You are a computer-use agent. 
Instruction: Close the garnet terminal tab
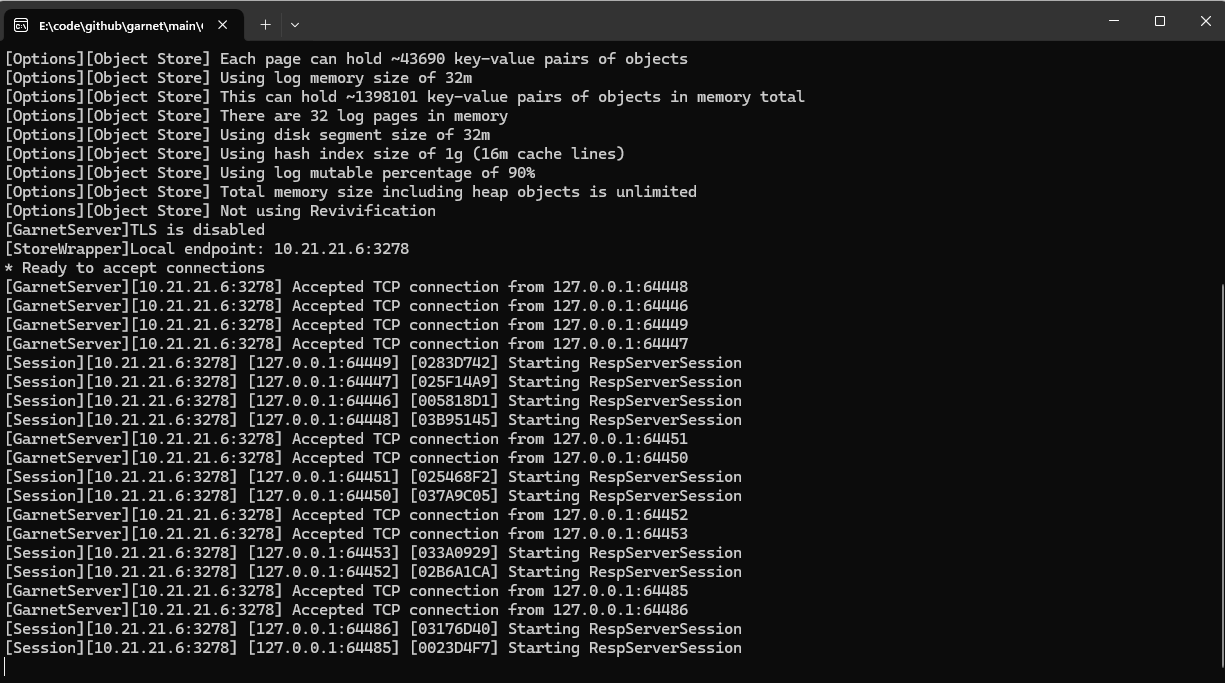pos(222,25)
